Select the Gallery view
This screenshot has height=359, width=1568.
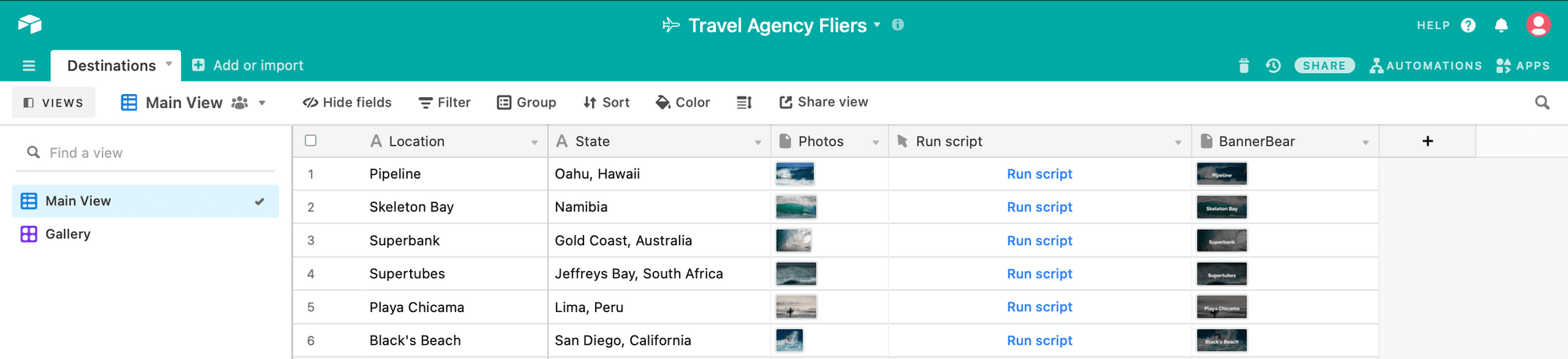[67, 234]
